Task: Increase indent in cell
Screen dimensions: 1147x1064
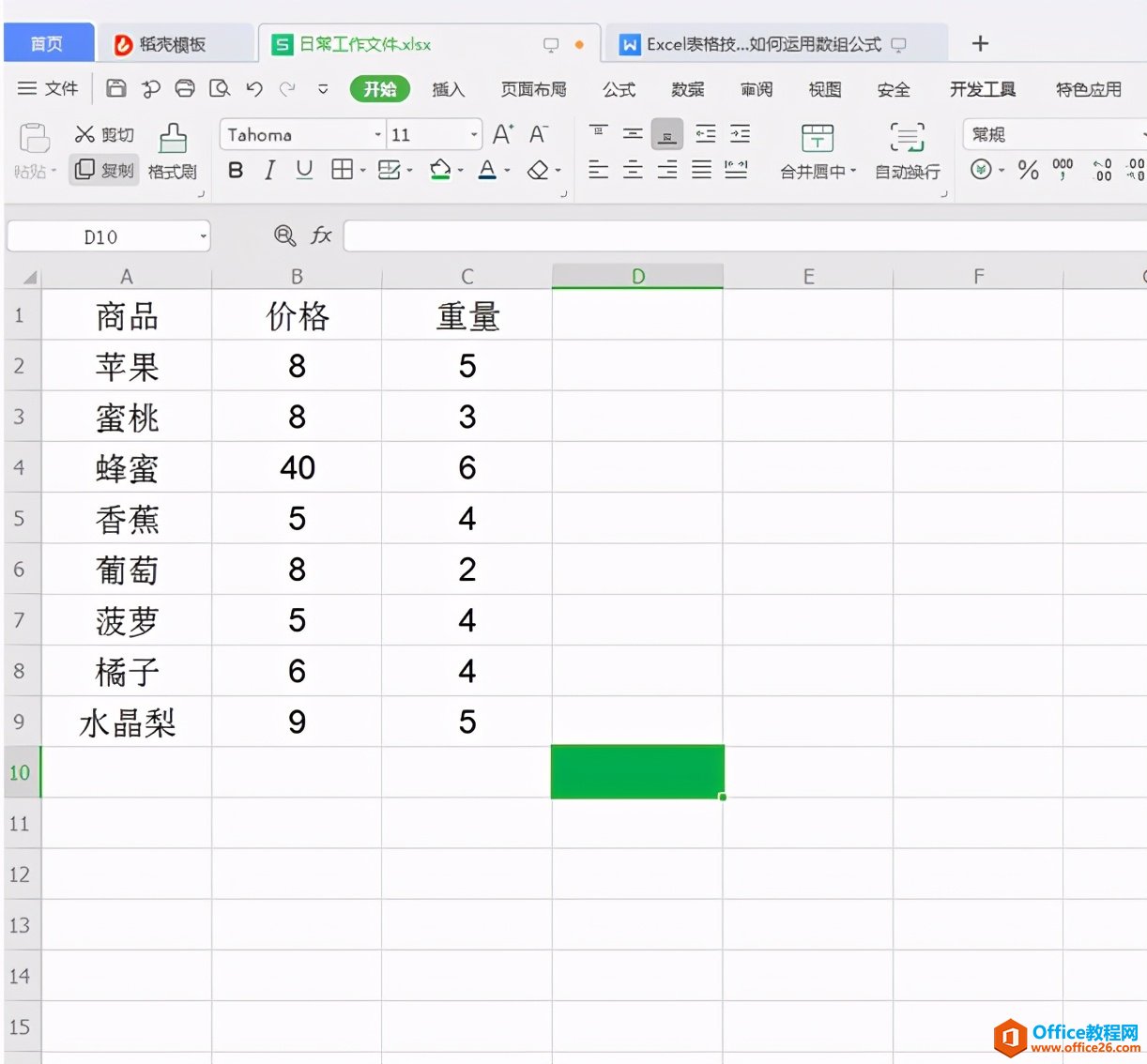Action: [x=741, y=134]
